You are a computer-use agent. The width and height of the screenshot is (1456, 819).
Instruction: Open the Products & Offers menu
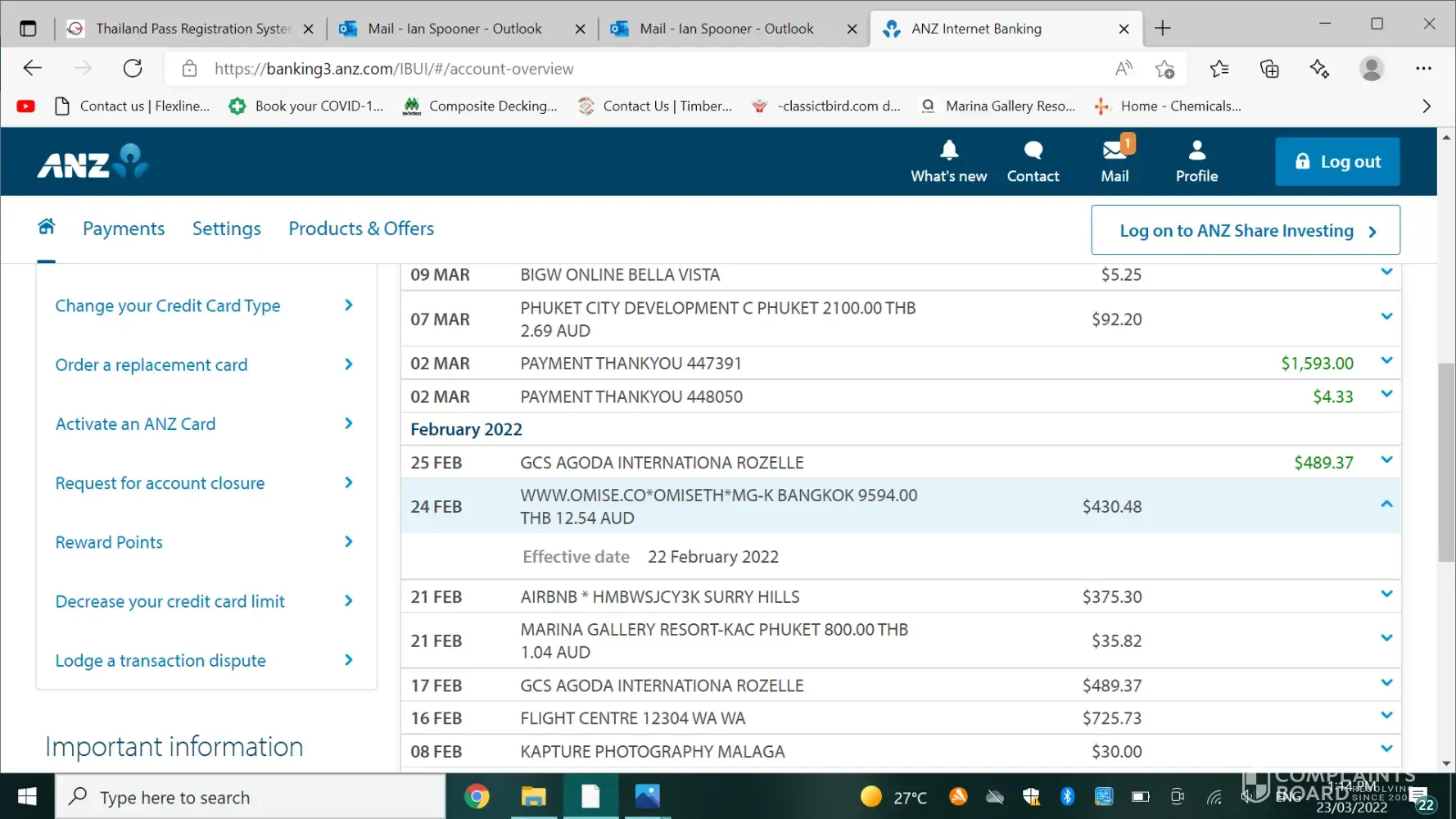click(361, 229)
